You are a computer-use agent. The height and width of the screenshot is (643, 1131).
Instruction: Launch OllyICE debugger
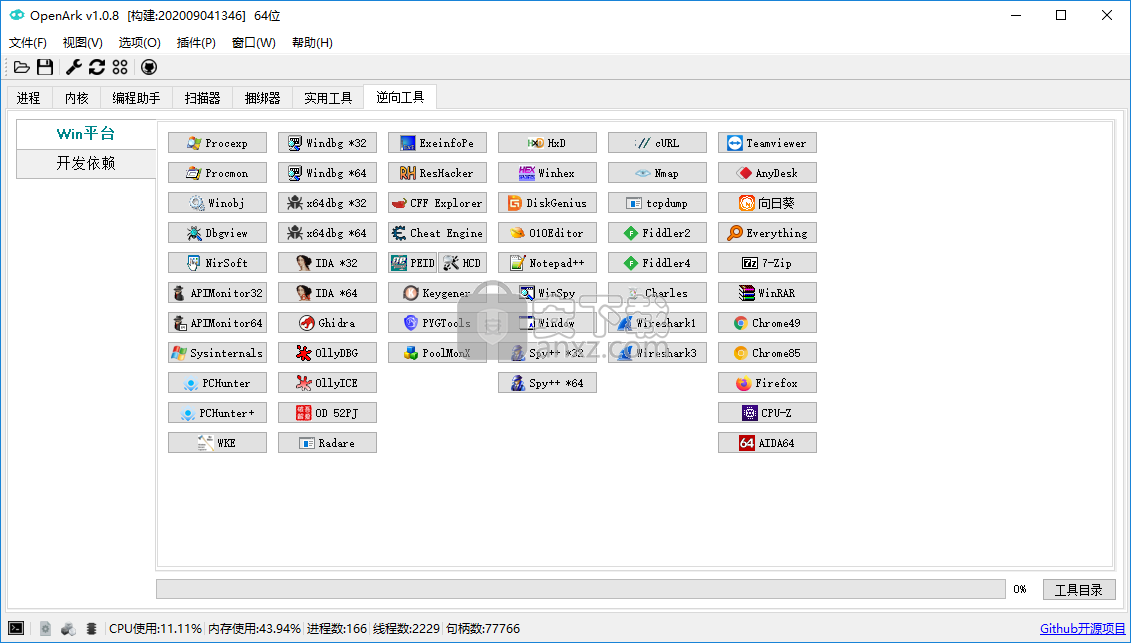click(327, 382)
